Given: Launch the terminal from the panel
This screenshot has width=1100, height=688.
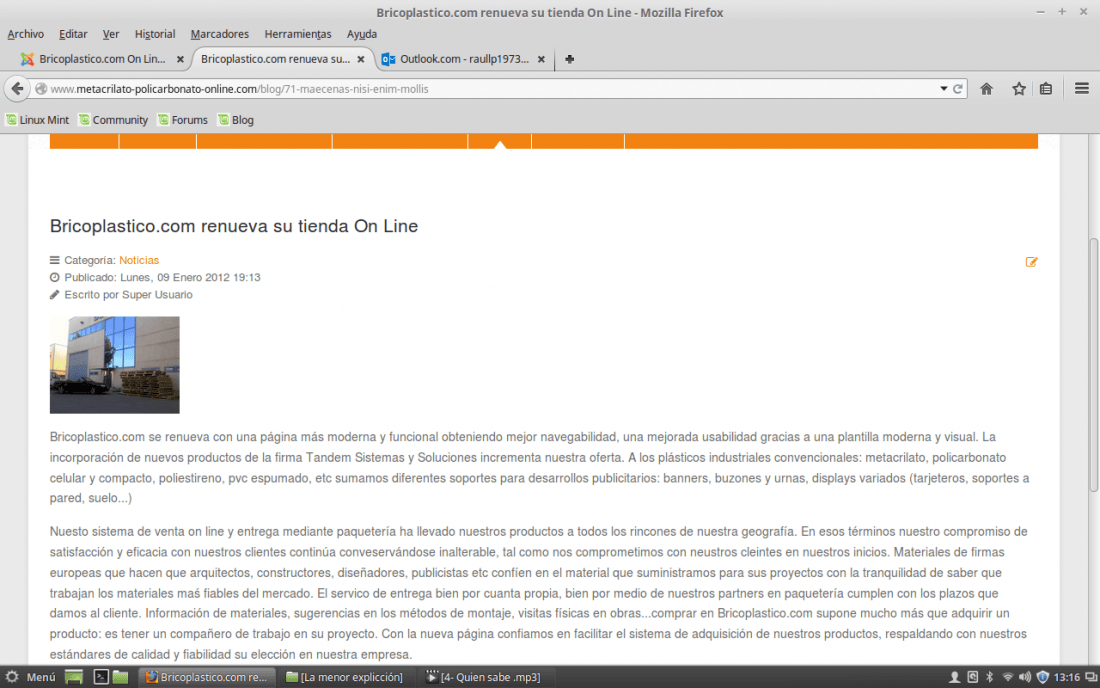Looking at the screenshot, I should pos(101,677).
